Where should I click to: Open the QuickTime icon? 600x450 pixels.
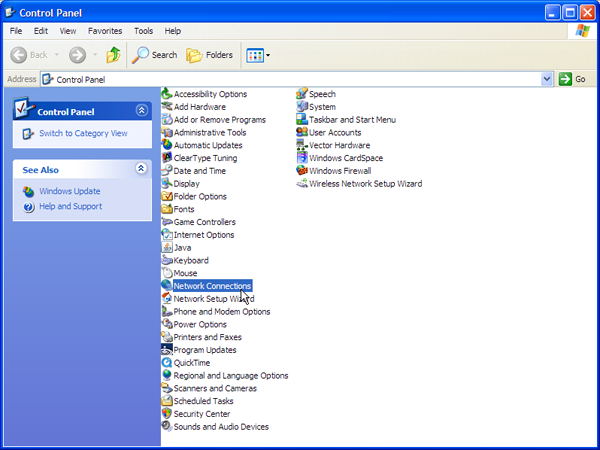pos(167,363)
